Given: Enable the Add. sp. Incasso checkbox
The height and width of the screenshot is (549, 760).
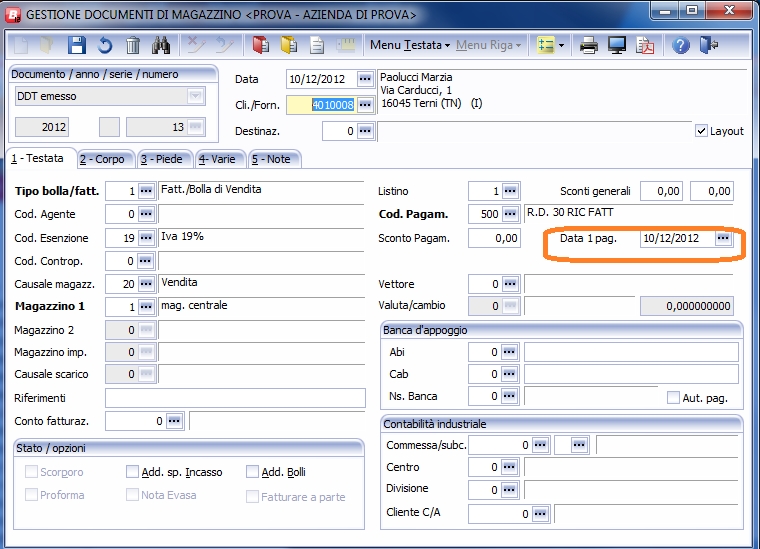Looking at the screenshot, I should click(133, 472).
